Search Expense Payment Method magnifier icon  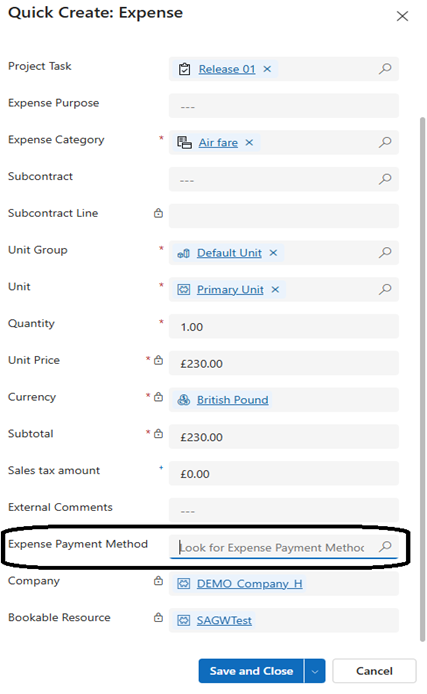pos(385,546)
